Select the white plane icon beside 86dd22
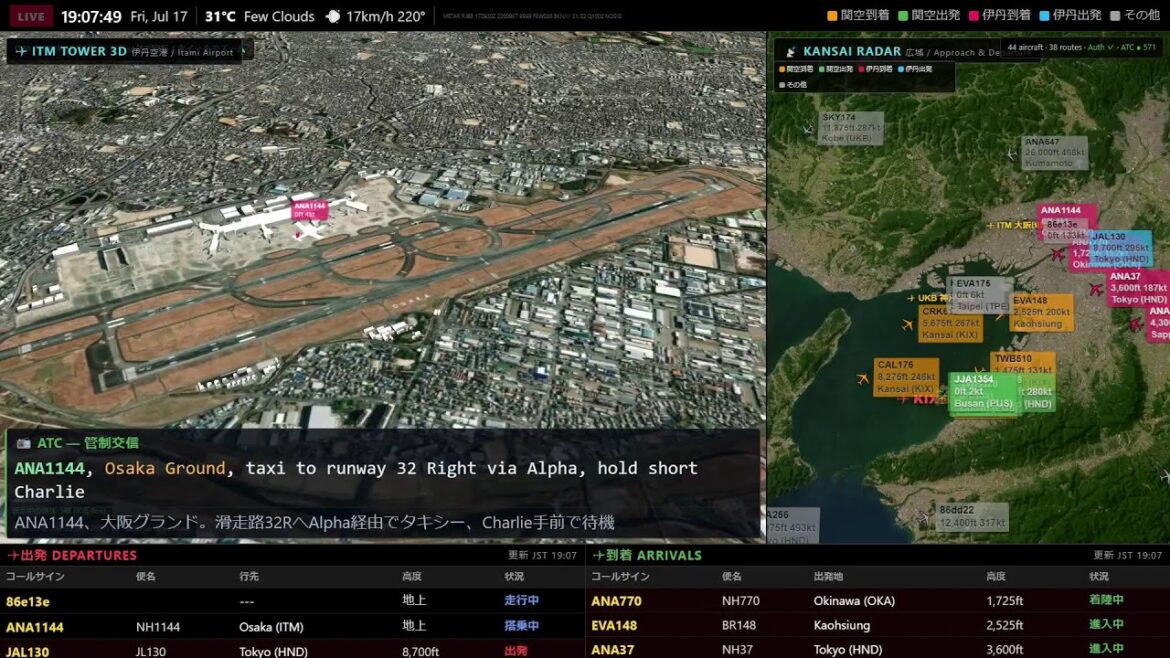The width and height of the screenshot is (1170, 658). pos(925,516)
